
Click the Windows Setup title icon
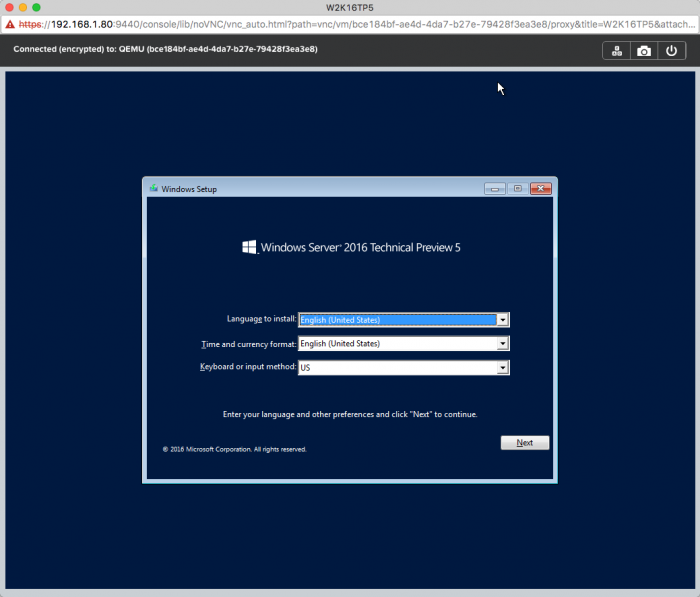click(154, 188)
